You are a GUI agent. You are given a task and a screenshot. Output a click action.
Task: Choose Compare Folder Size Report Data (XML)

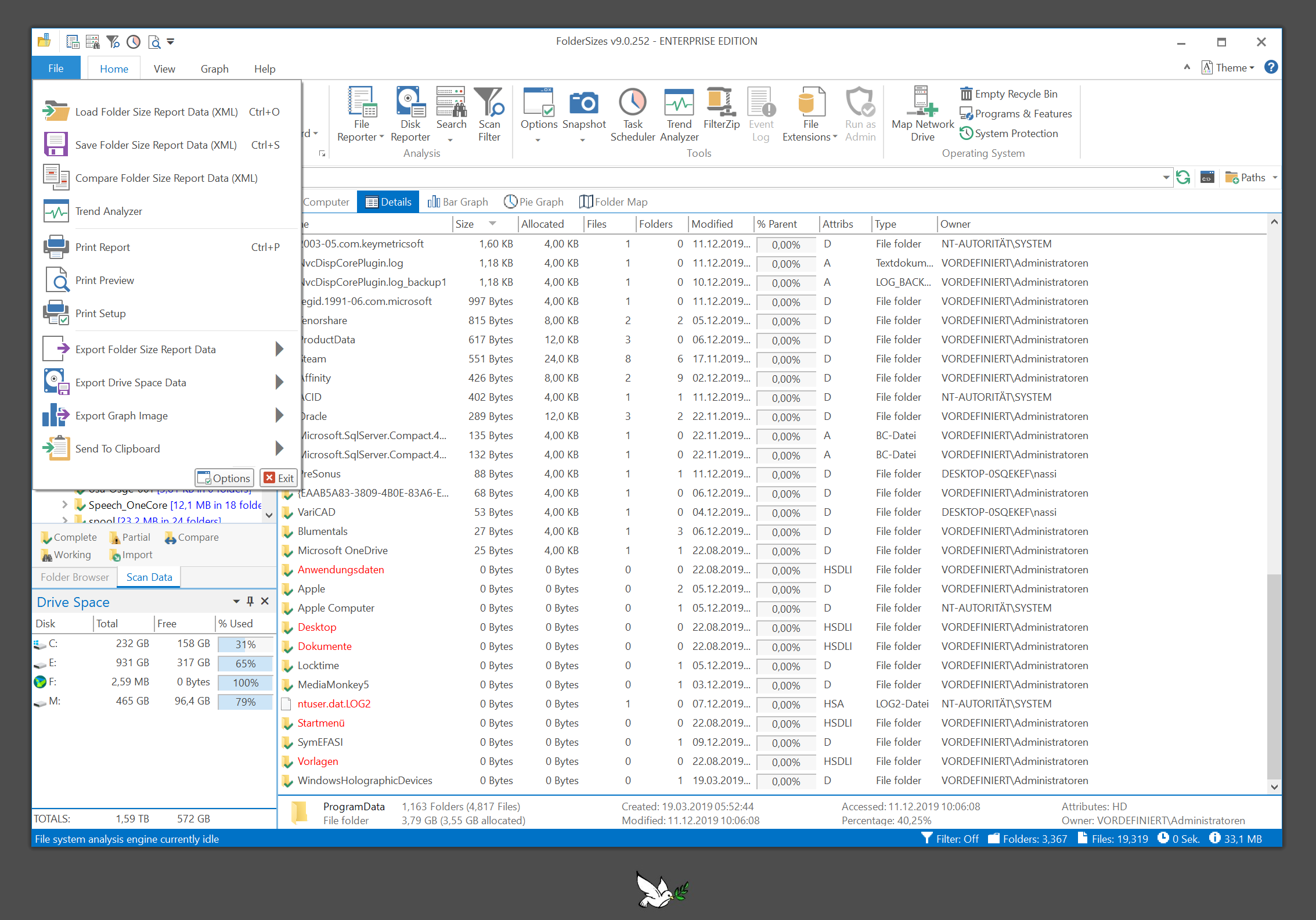(165, 178)
